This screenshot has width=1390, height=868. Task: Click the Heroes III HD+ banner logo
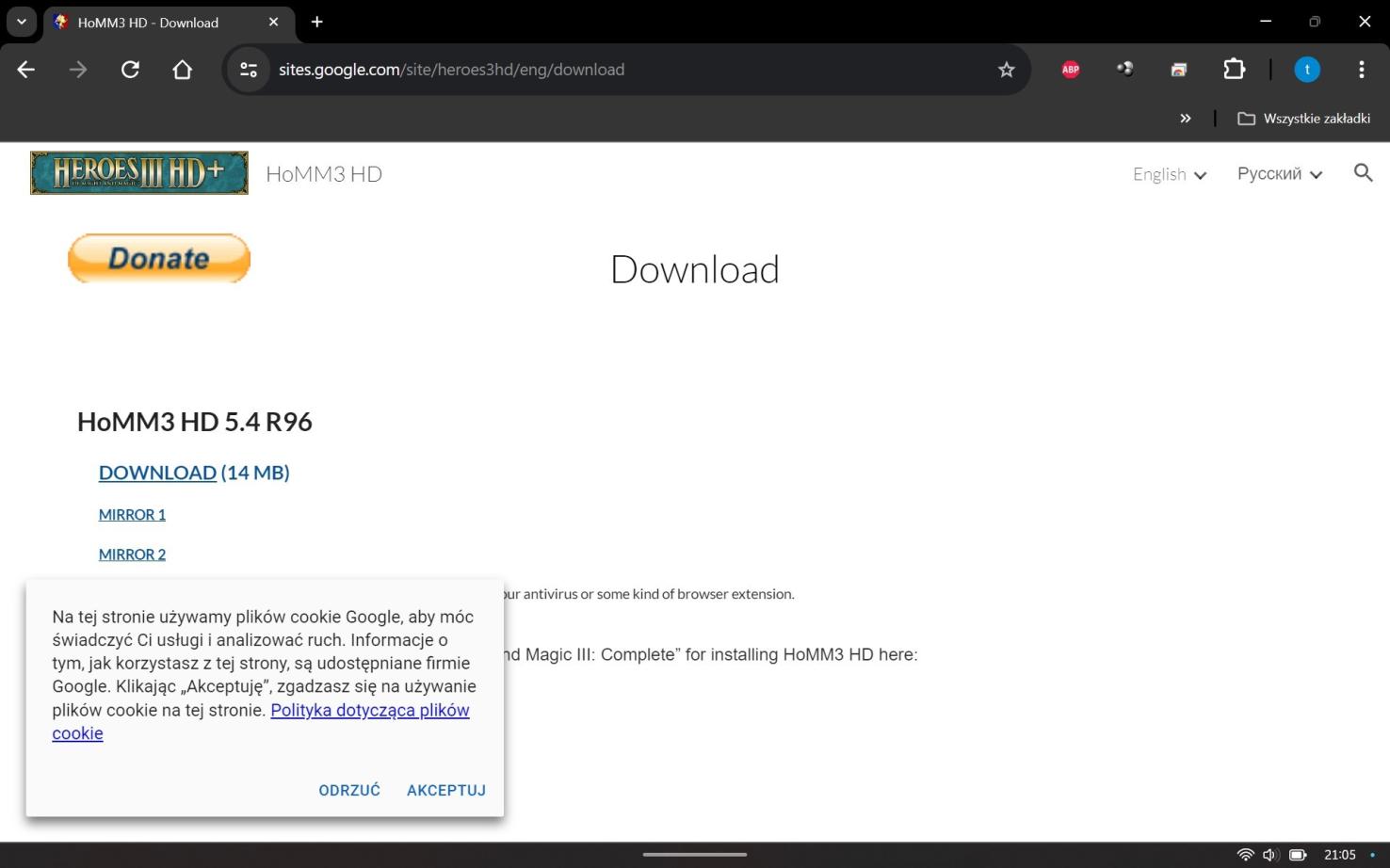click(x=138, y=172)
